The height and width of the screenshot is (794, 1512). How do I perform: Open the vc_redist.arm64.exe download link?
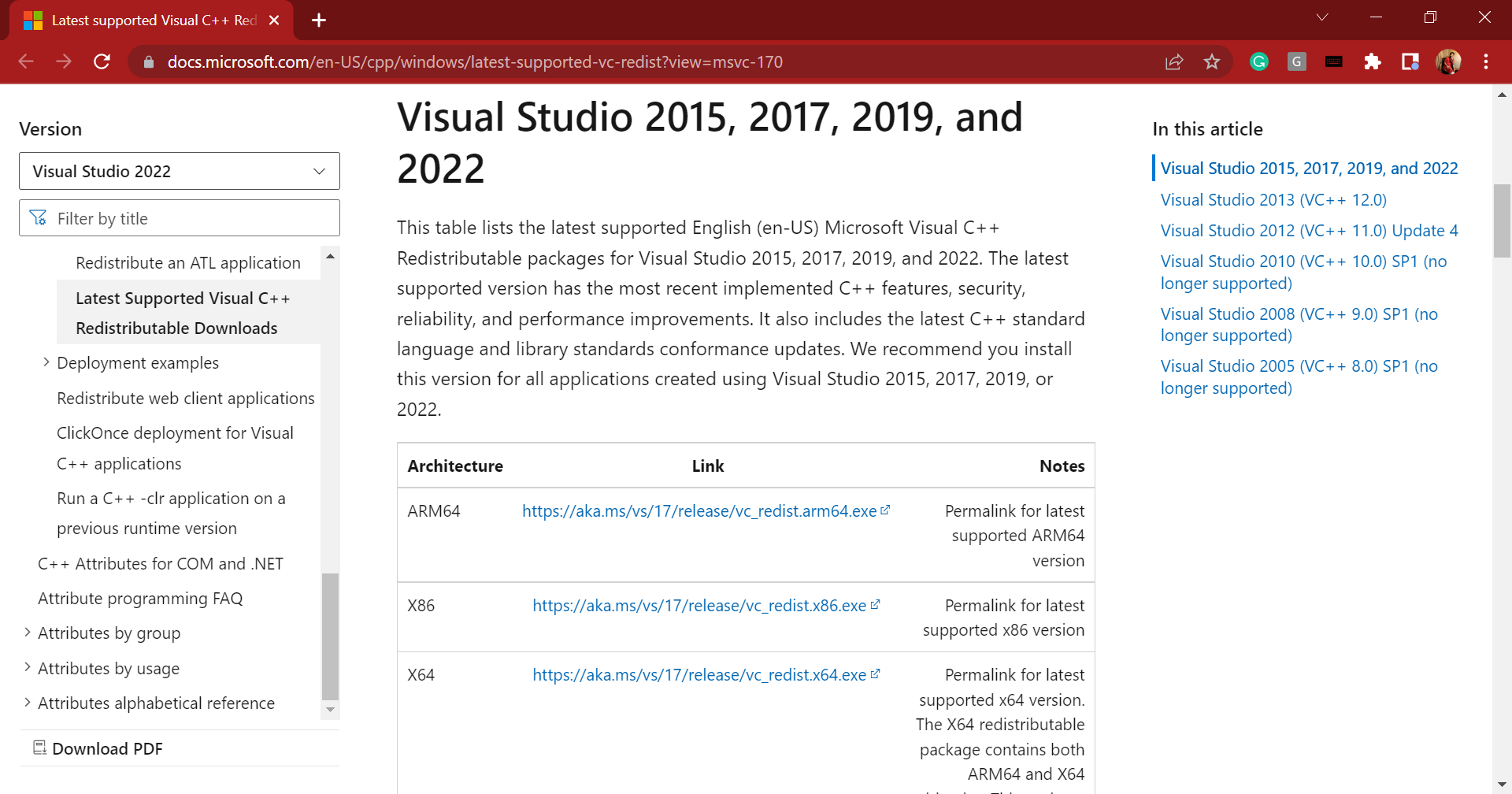click(701, 510)
